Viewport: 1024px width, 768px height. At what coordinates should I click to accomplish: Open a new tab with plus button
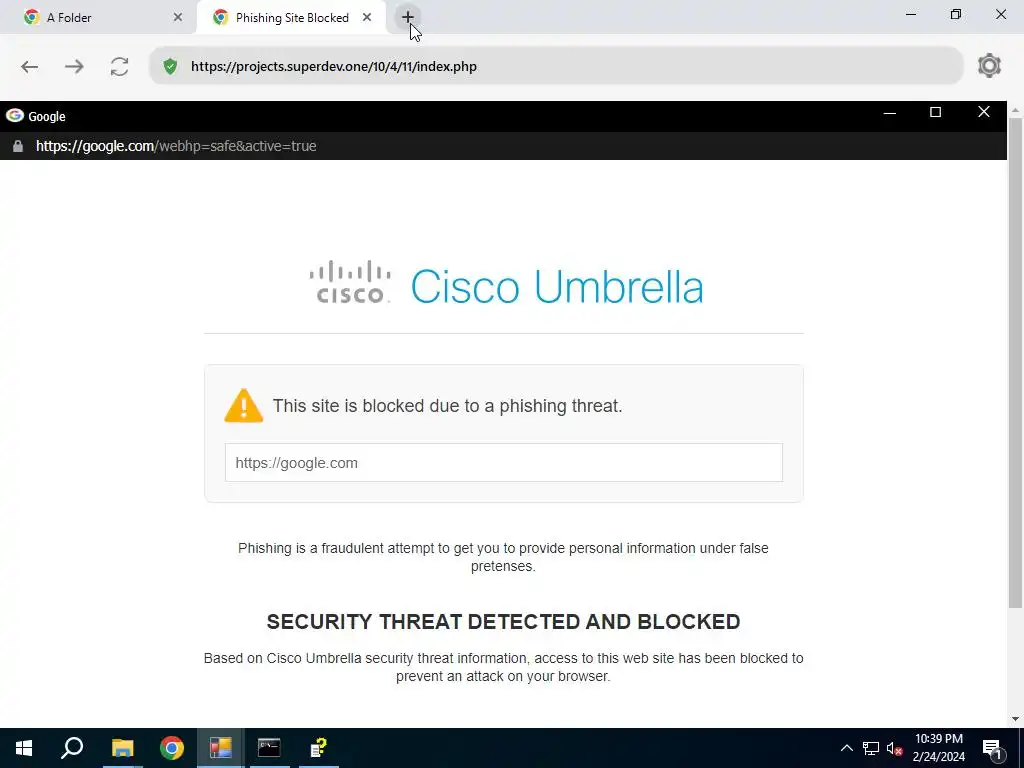pyautogui.click(x=408, y=18)
